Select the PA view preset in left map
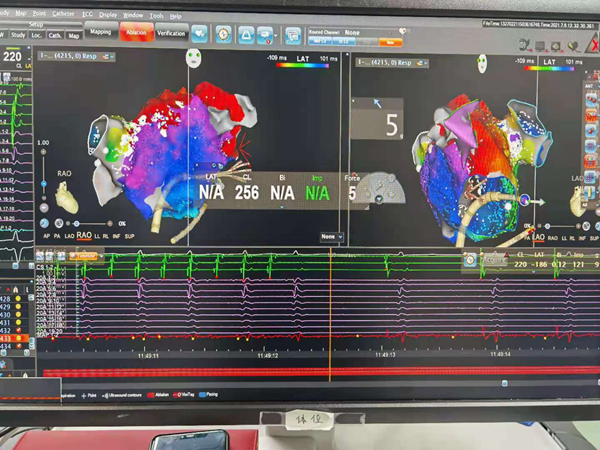 (x=57, y=235)
